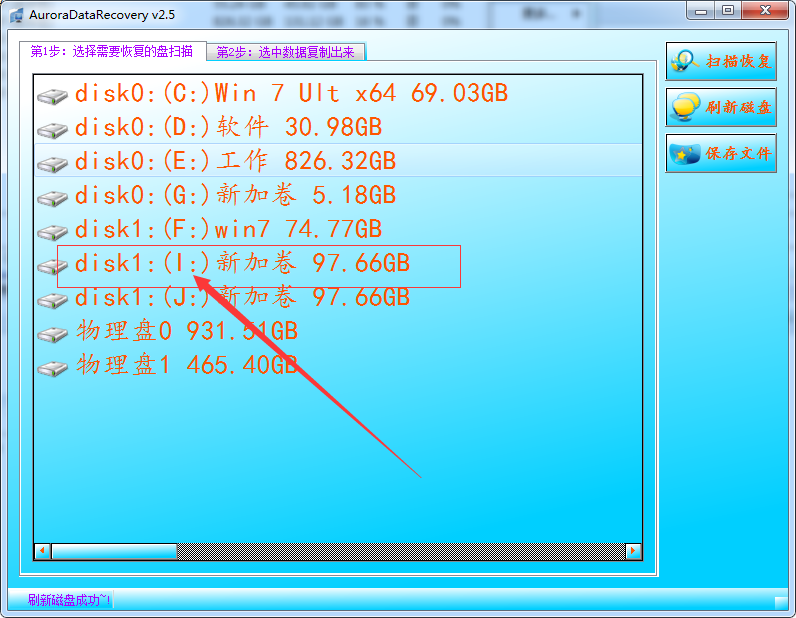Maximize the AuroraDataRecovery window

728,10
